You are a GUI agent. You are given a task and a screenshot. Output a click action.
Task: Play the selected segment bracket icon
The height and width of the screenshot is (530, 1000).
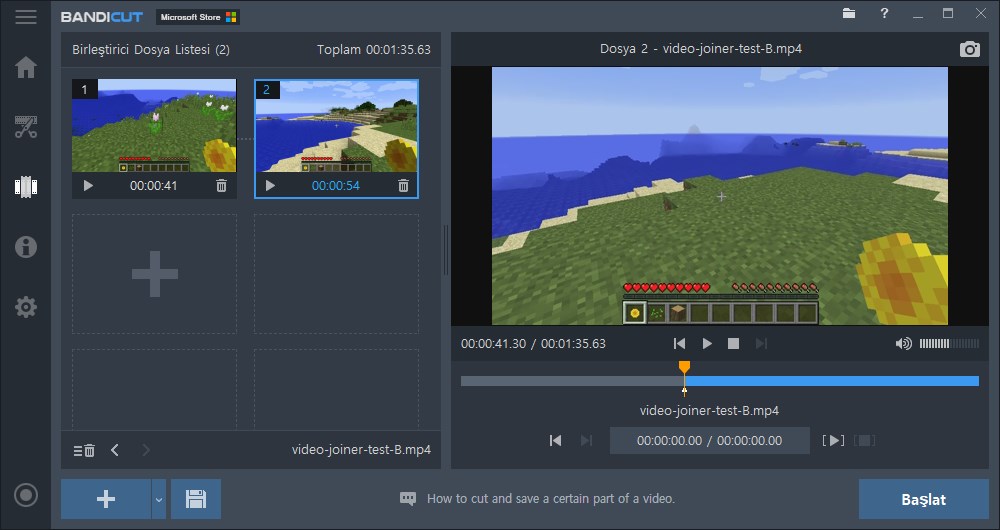[833, 441]
